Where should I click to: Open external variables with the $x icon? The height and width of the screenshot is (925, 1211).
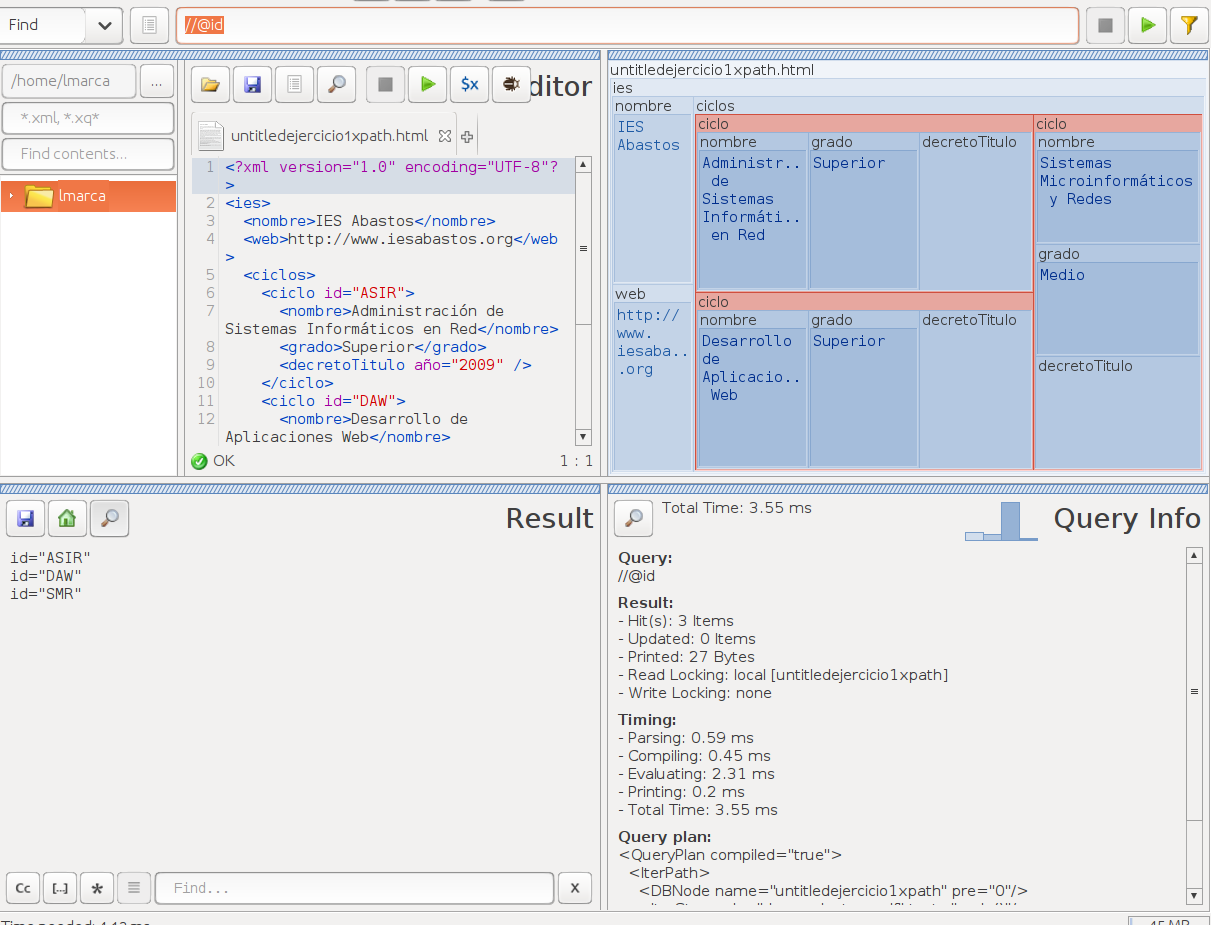coord(469,85)
